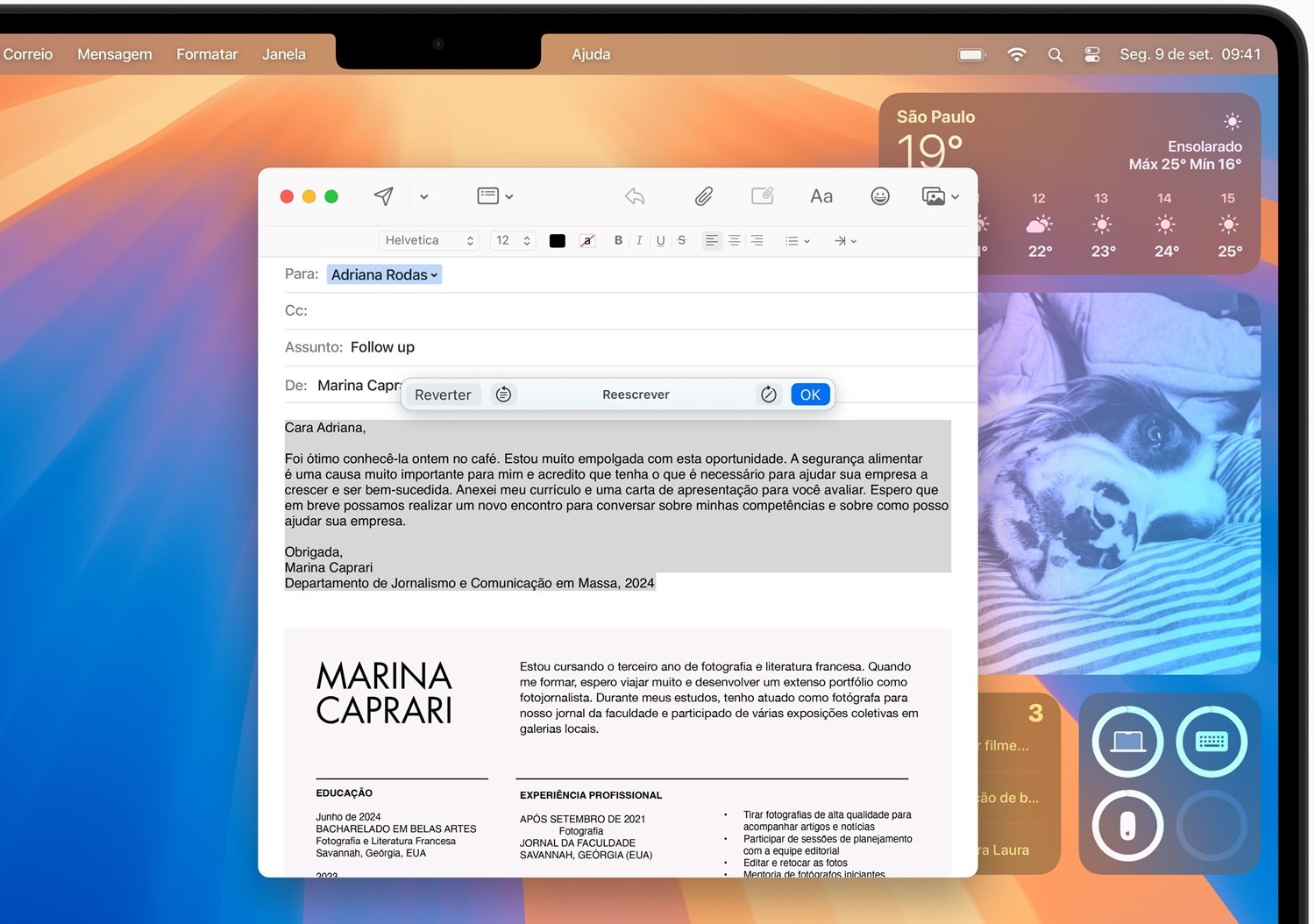This screenshot has width=1315, height=924.
Task: Click São Paulo in the weather widget
Action: 935,117
